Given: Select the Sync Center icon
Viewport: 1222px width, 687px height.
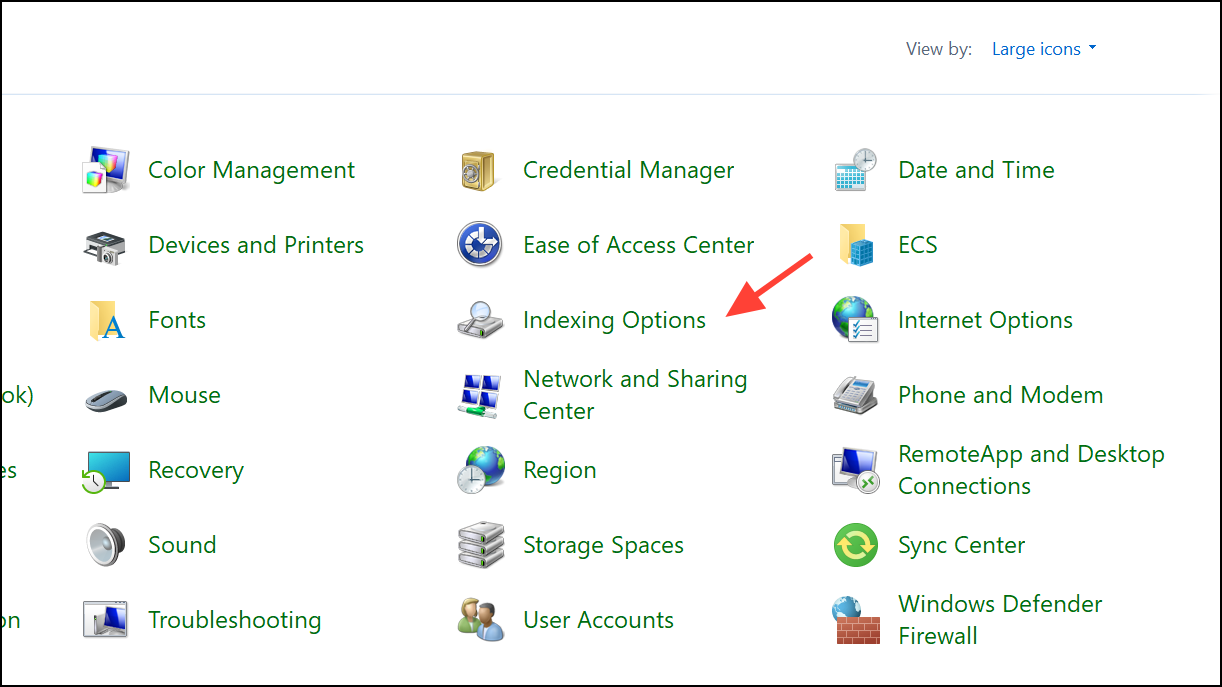Looking at the screenshot, I should tap(854, 544).
